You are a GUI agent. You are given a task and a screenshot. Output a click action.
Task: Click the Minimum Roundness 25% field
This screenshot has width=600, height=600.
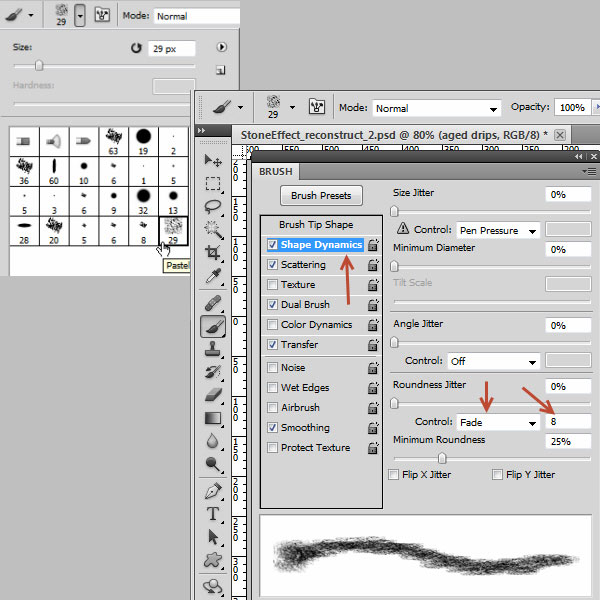pyautogui.click(x=568, y=442)
